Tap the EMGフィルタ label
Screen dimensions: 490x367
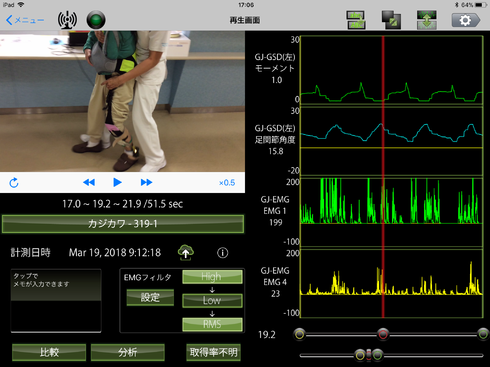tap(147, 277)
